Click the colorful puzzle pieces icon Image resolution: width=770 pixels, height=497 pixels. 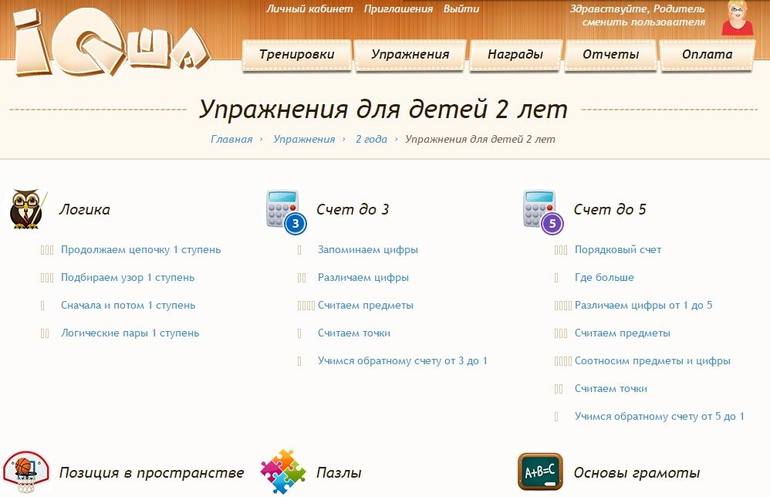(x=282, y=471)
